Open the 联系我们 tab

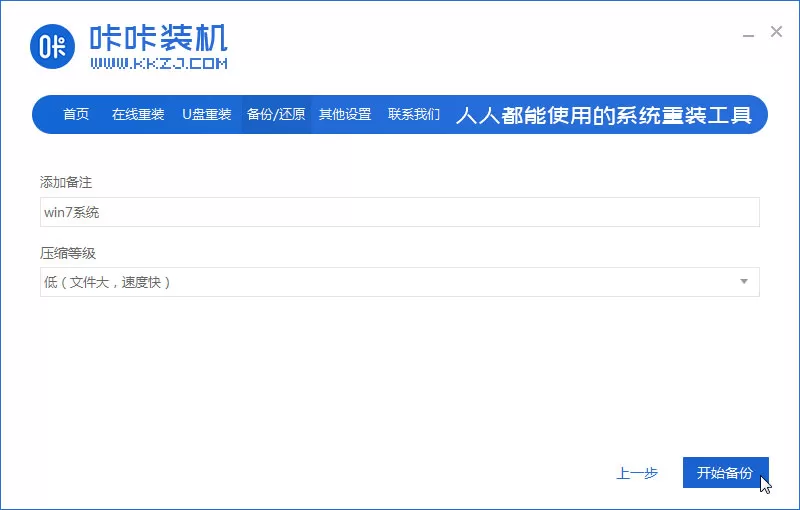[414, 114]
